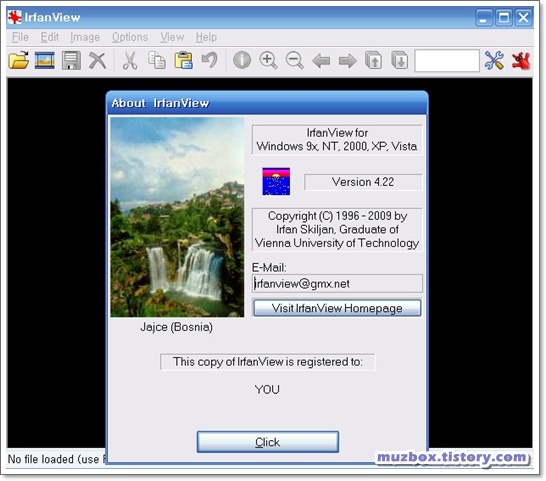Delete file with the X toolbar icon
This screenshot has width=546, height=481.
[97, 60]
